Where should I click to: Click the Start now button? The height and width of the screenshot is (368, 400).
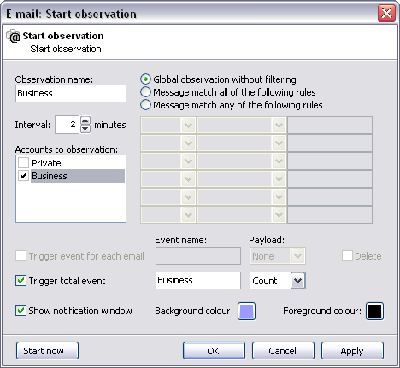pos(47,351)
